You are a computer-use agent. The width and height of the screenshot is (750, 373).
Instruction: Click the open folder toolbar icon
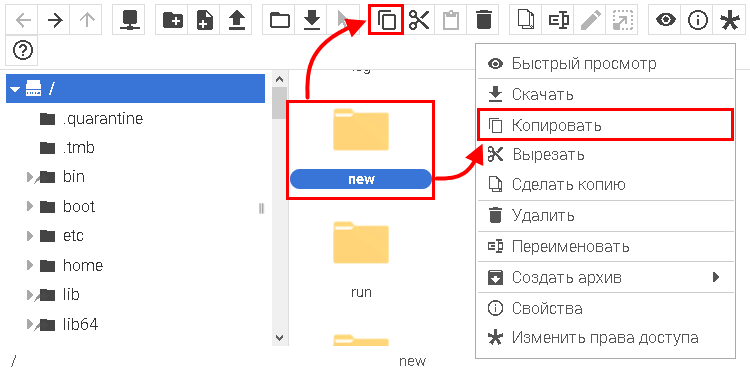click(x=280, y=20)
